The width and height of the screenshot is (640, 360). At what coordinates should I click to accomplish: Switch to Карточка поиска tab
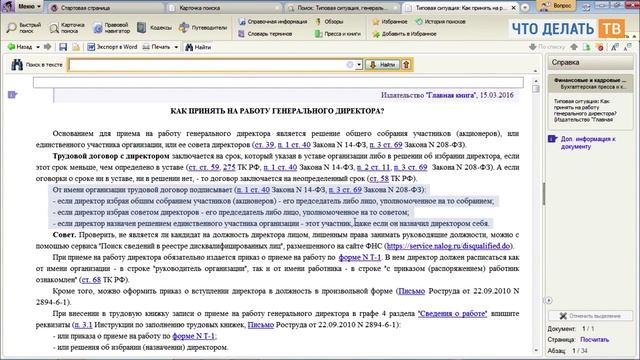tap(224, 8)
